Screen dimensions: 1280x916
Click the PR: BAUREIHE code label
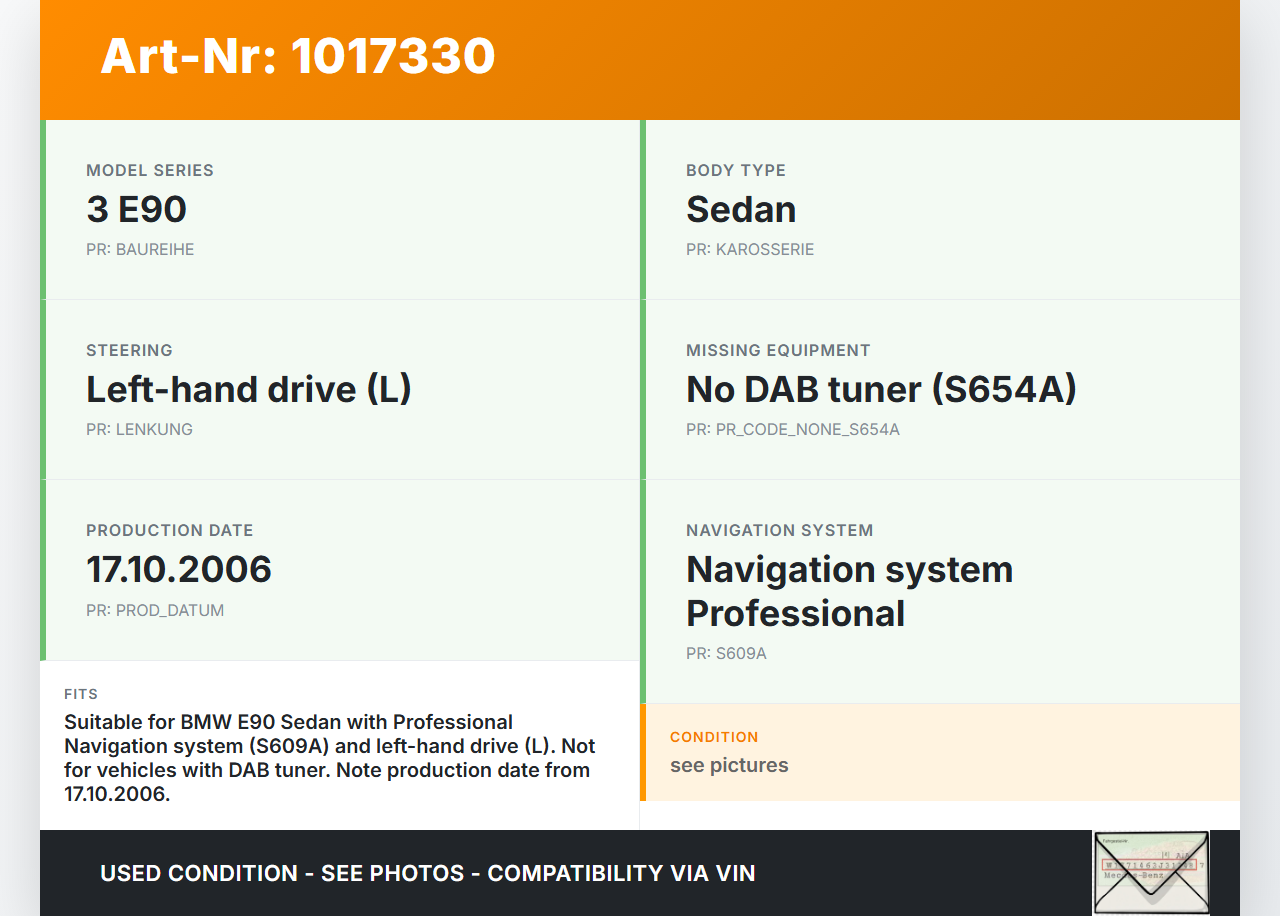[x=140, y=249]
